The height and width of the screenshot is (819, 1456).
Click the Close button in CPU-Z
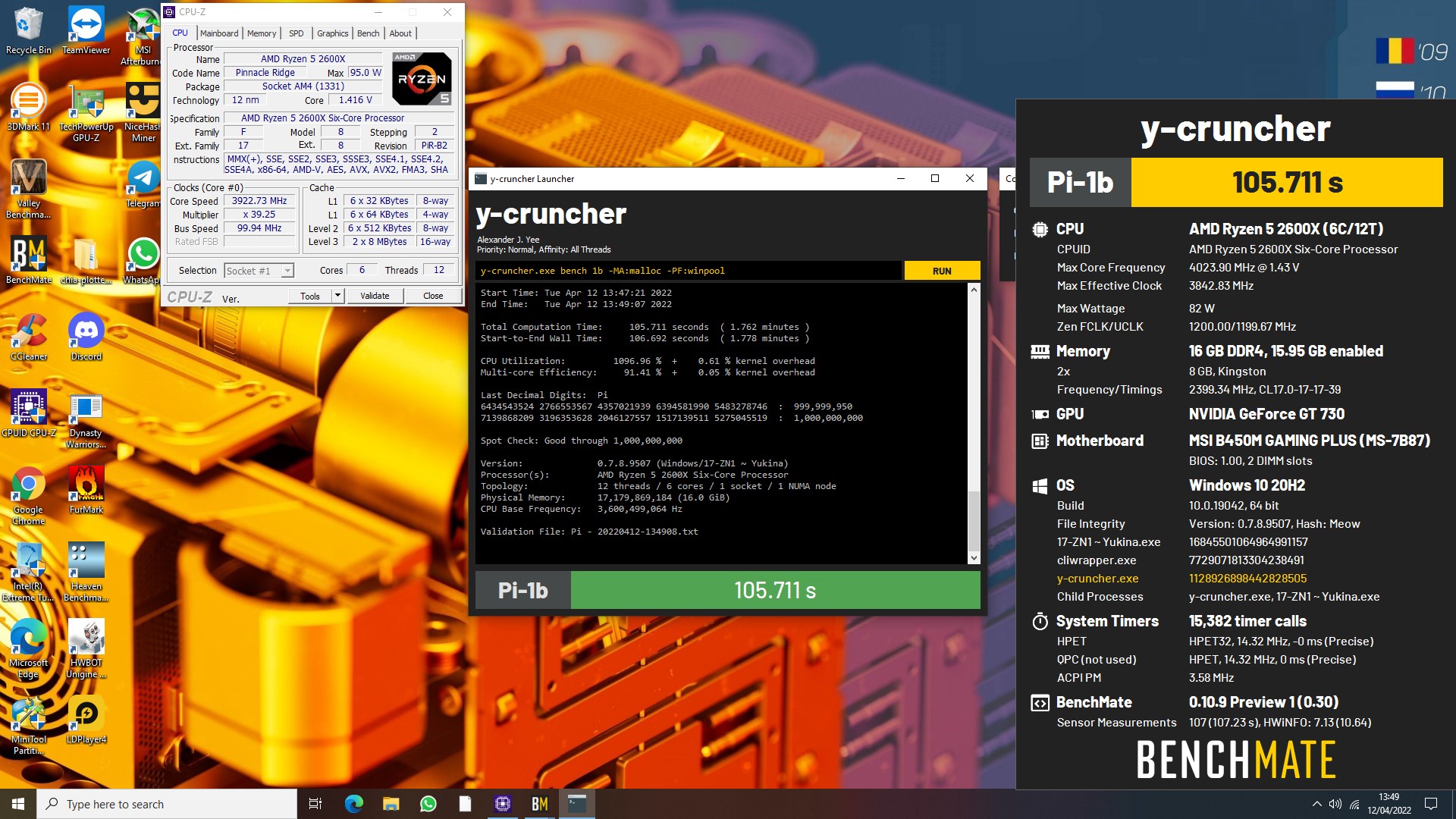(433, 296)
